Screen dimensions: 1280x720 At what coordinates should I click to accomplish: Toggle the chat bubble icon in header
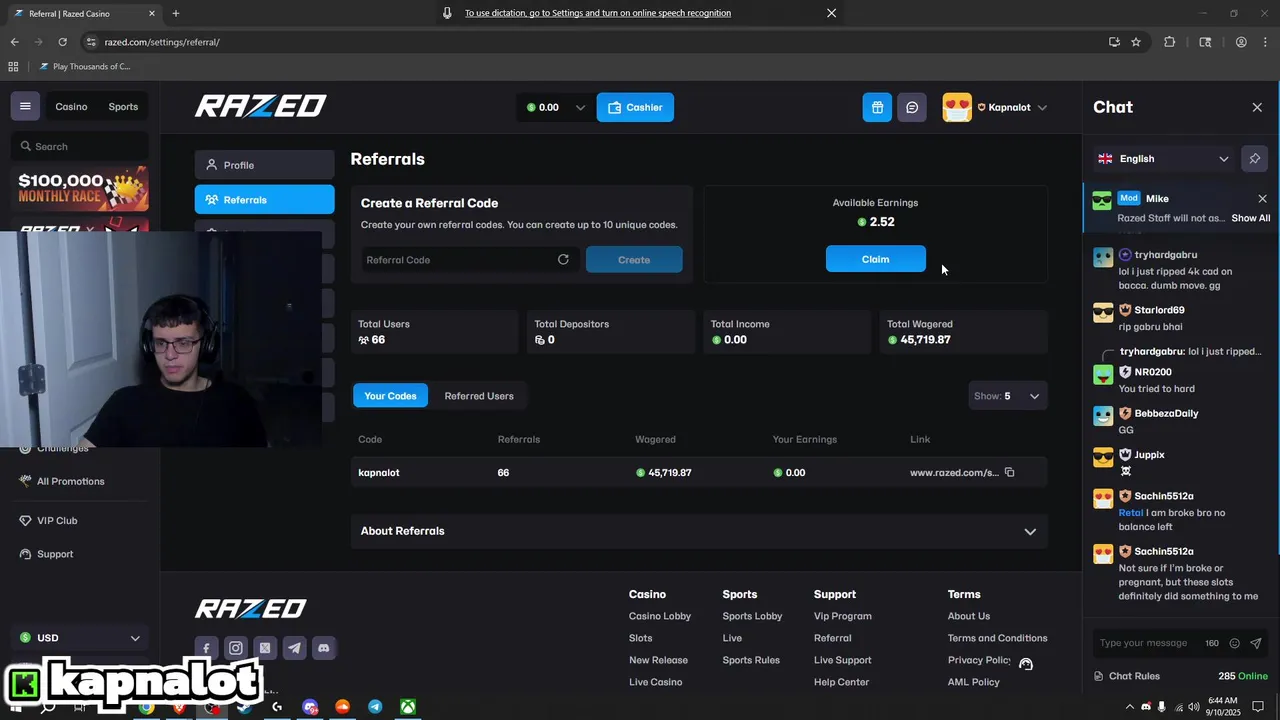tap(912, 107)
